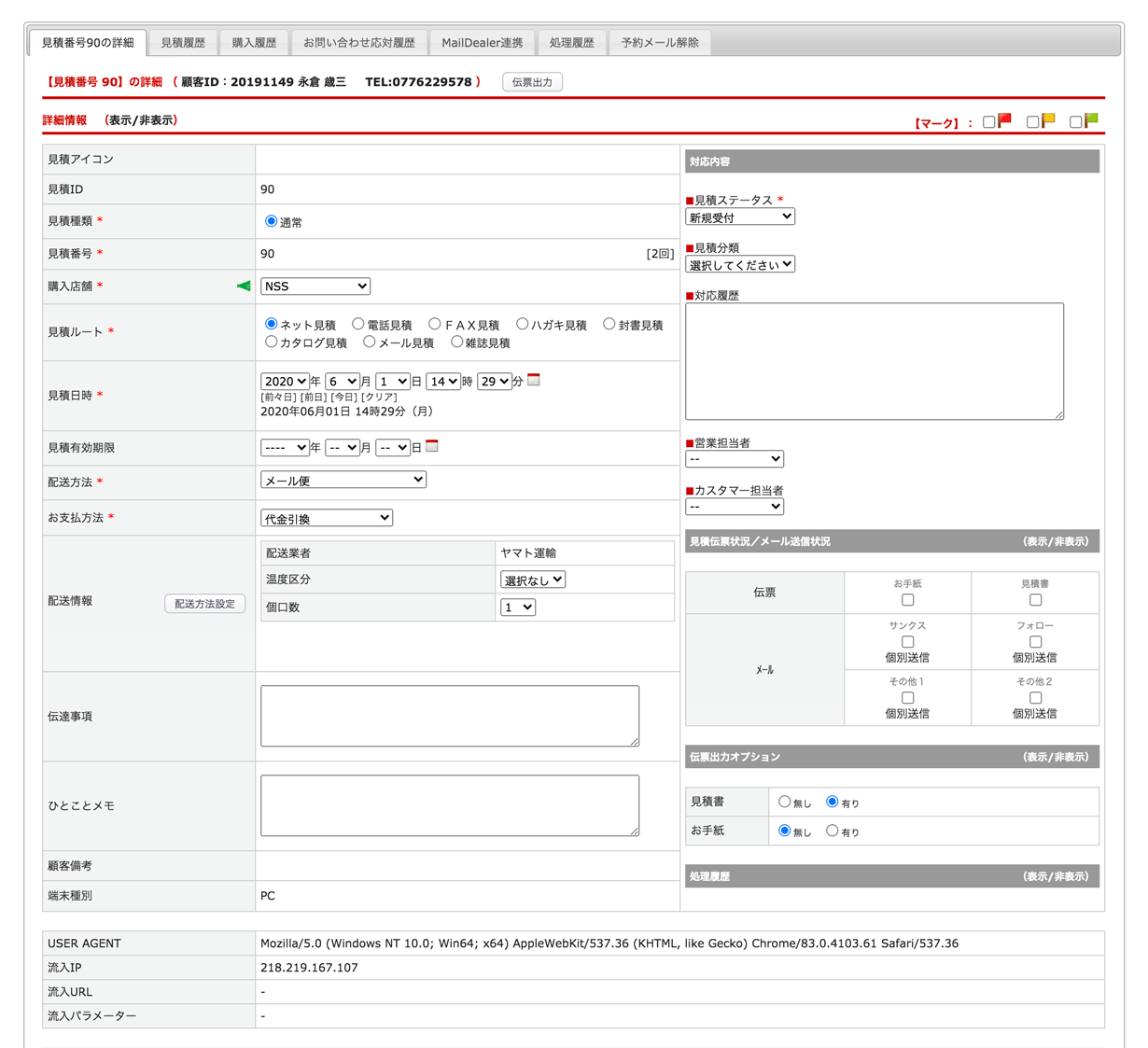Switch to the 処理履歴 tab
This screenshot has height=1048, width=1148.
tap(572, 43)
